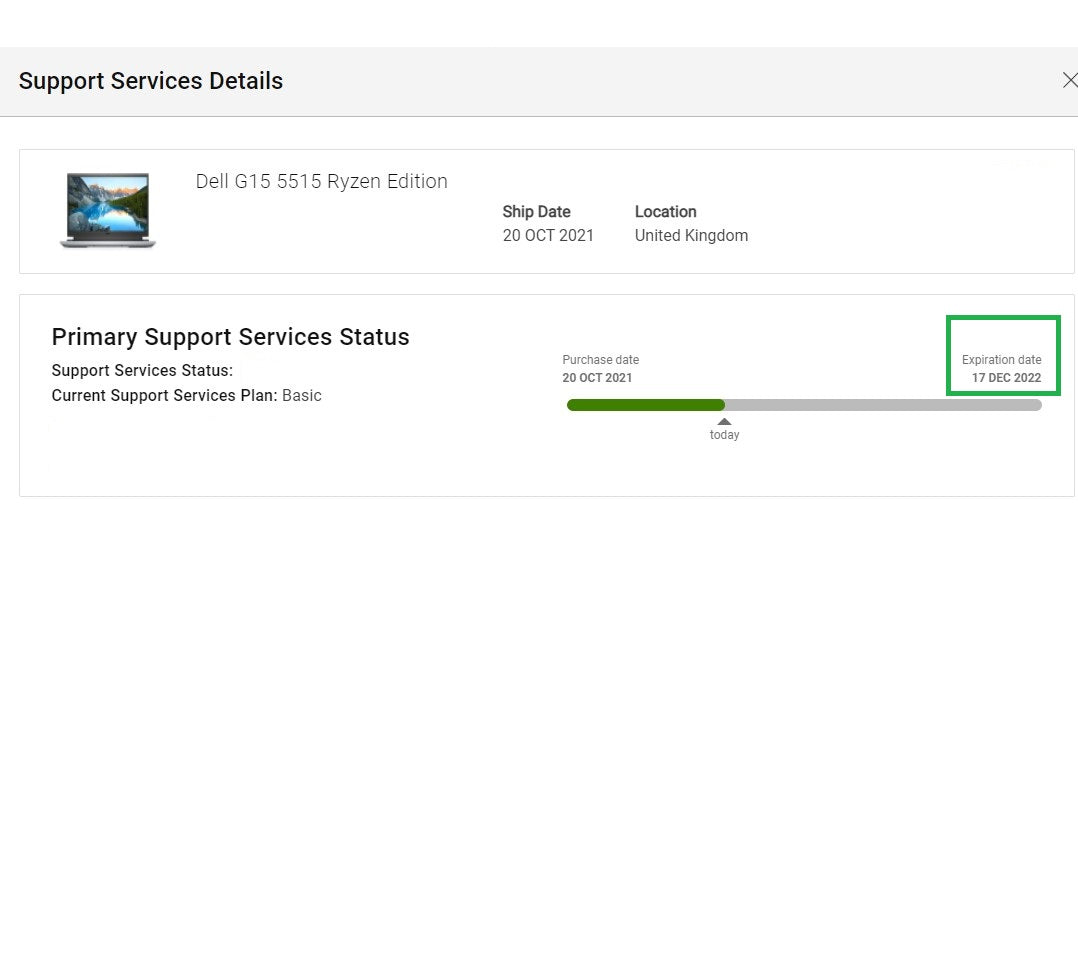Click the grey remaining portion of the support timeline

[883, 405]
